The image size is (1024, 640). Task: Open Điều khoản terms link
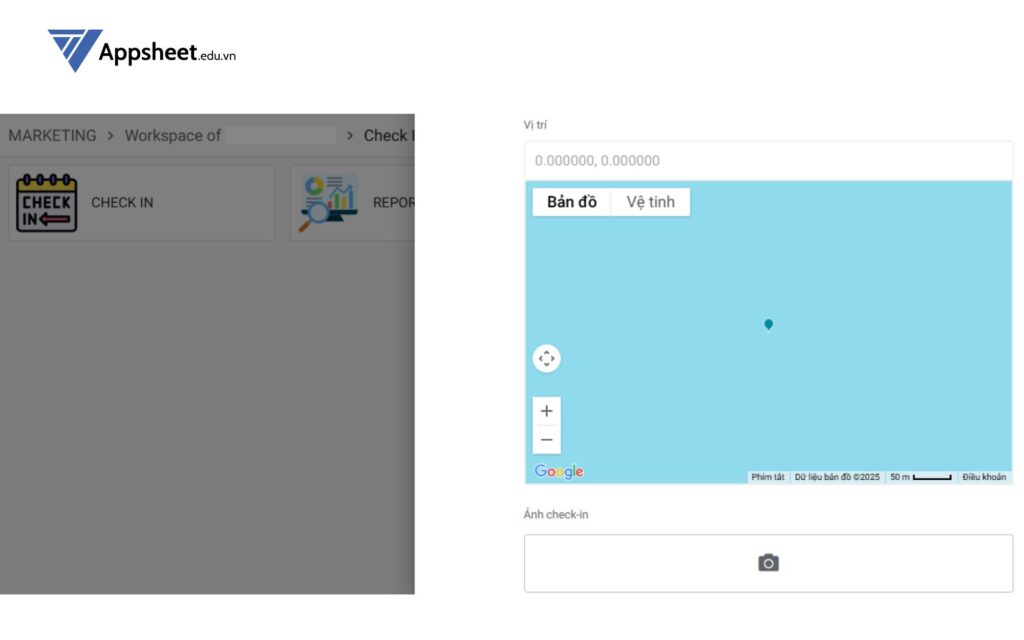[984, 477]
